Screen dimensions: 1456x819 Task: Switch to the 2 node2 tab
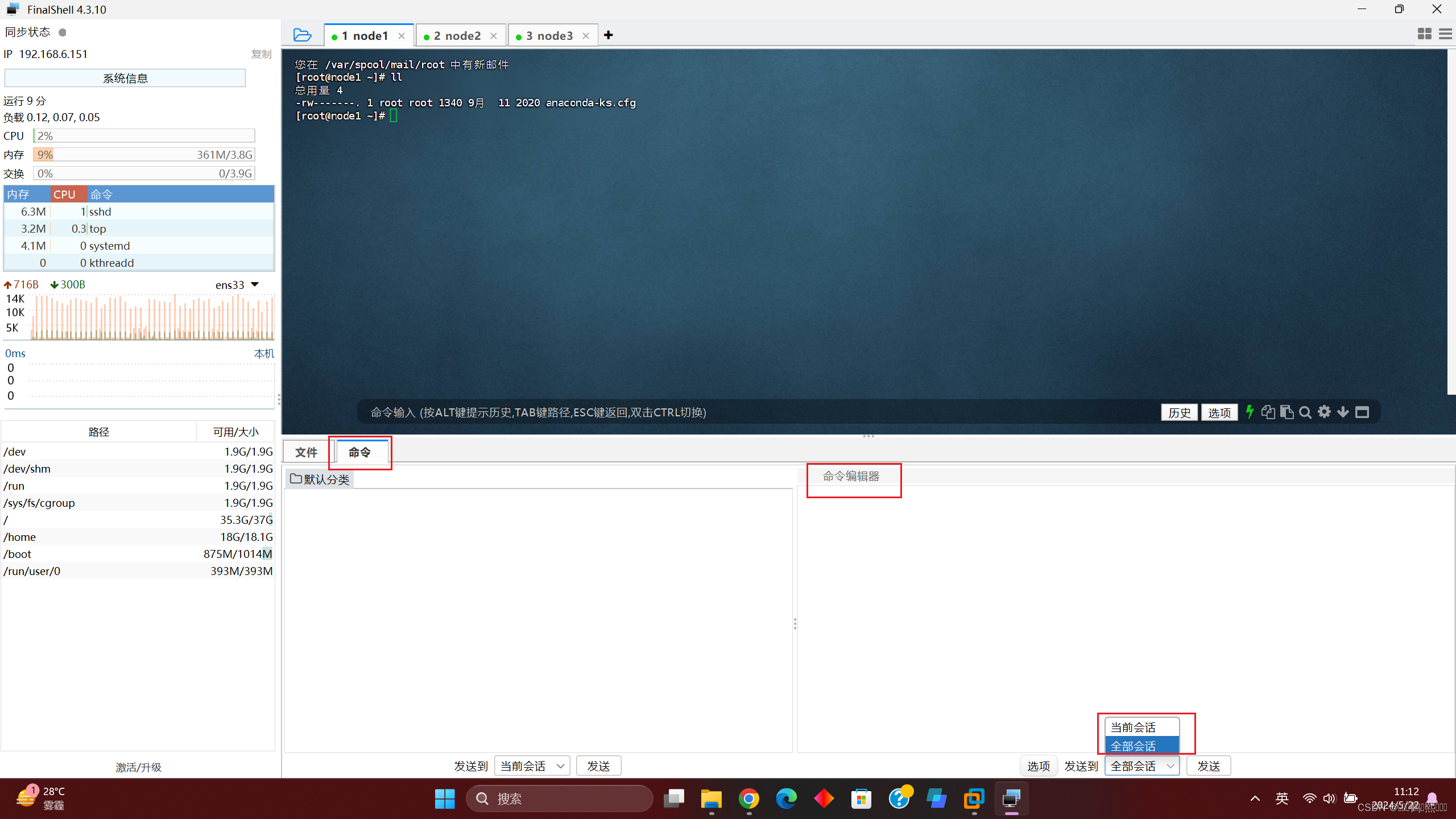(x=457, y=36)
